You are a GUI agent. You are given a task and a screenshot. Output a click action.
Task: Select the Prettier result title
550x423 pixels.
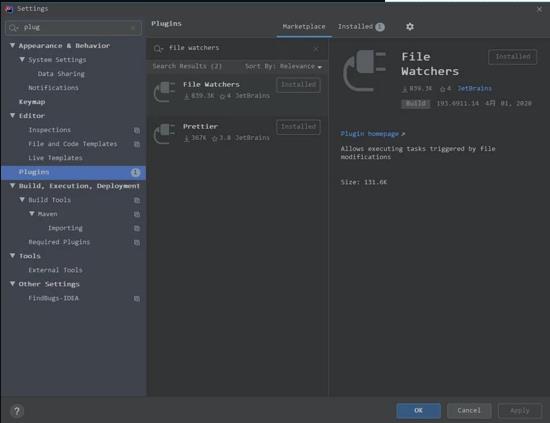pos(200,127)
